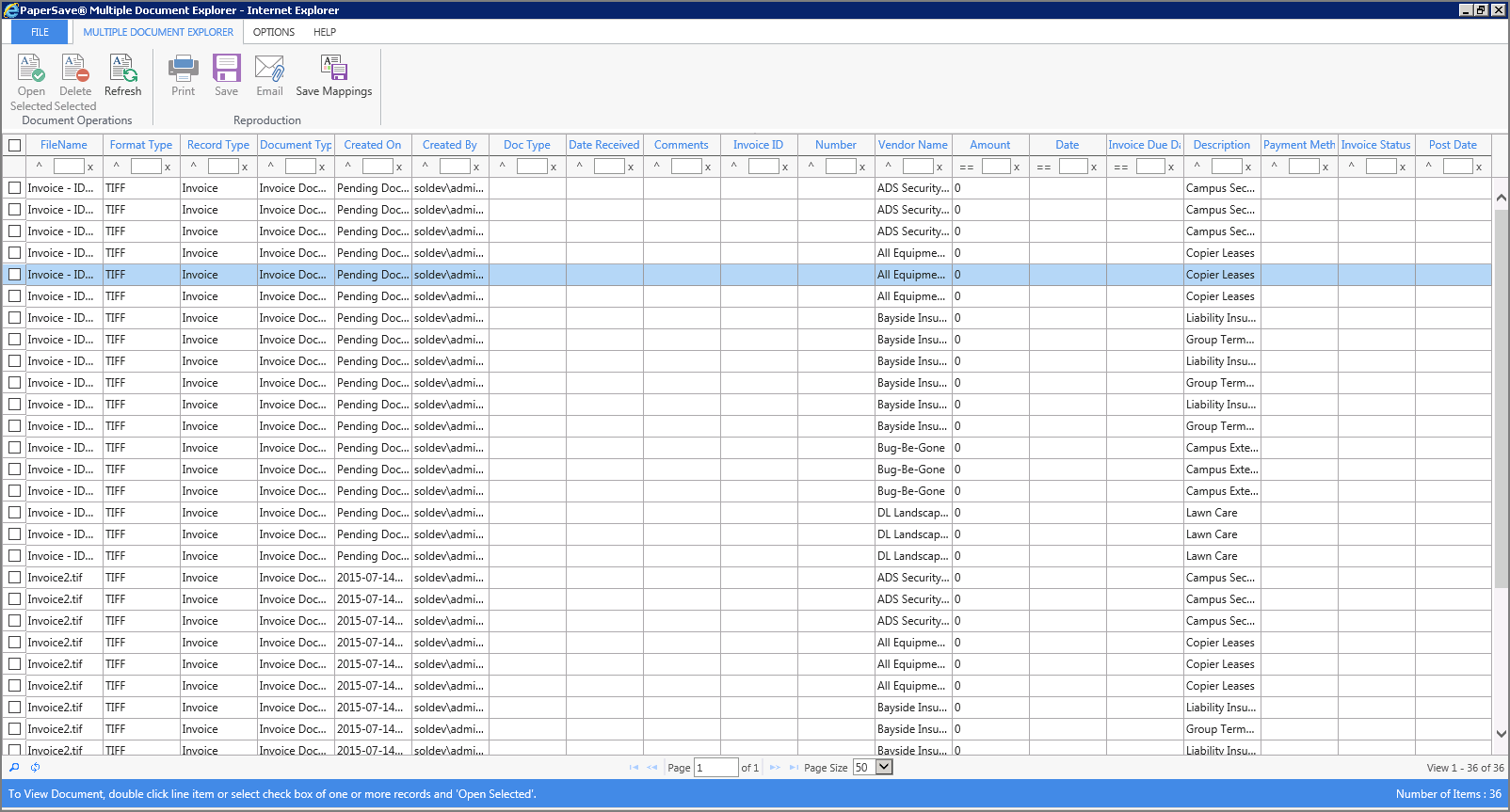
Task: Click the Delete Selected document icon
Action: pos(75,69)
